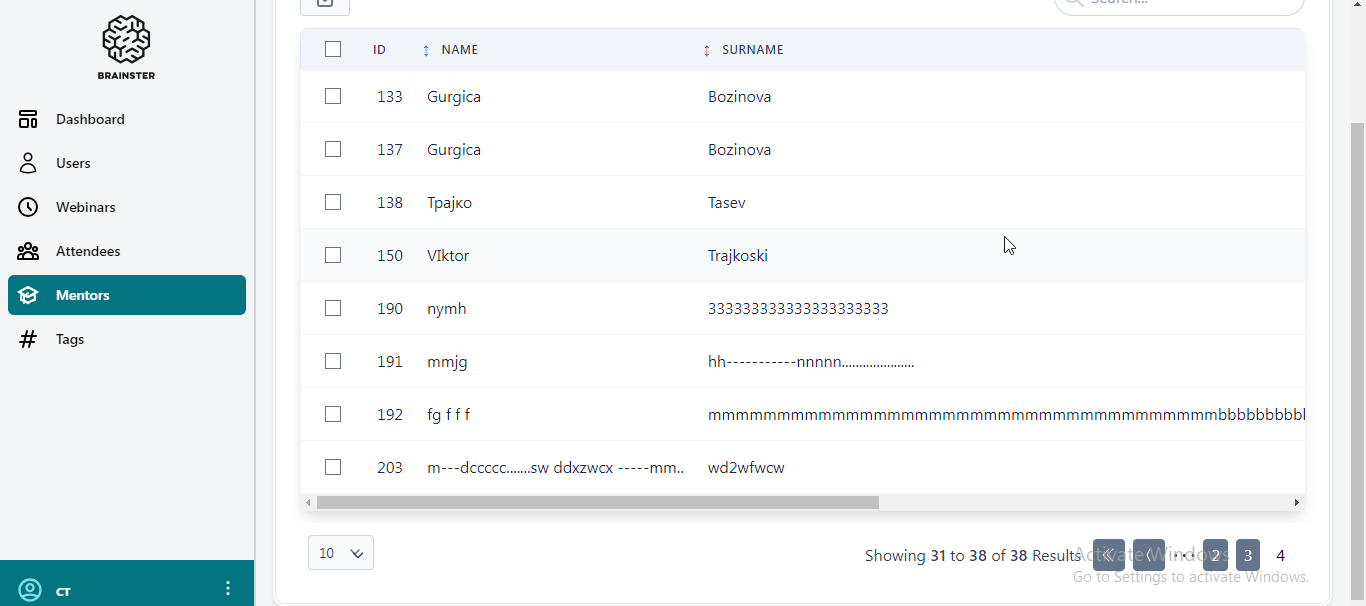Go to pagination page 2
The height and width of the screenshot is (606, 1366).
point(1215,555)
